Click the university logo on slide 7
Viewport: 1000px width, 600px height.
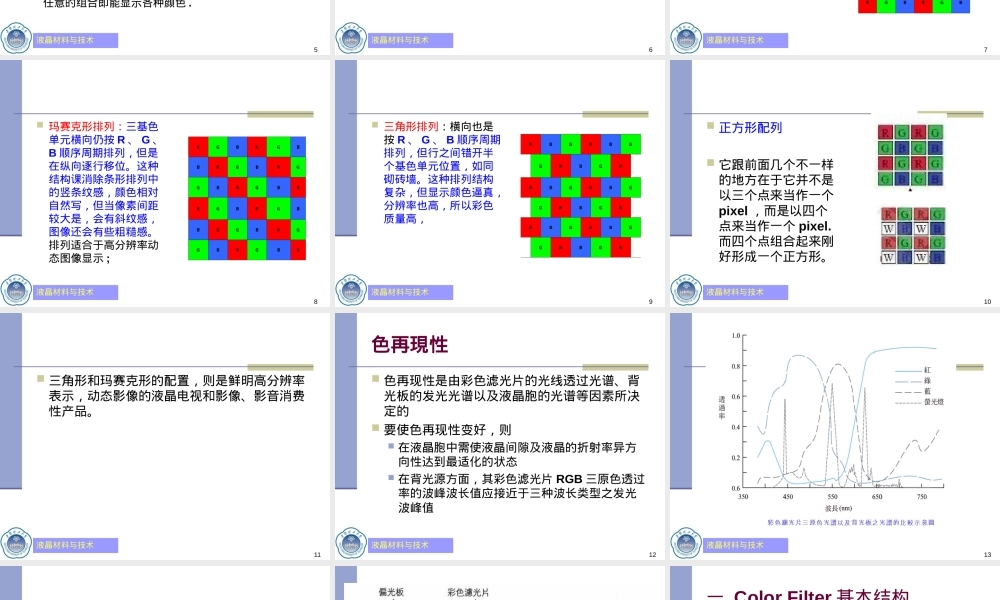tap(686, 38)
